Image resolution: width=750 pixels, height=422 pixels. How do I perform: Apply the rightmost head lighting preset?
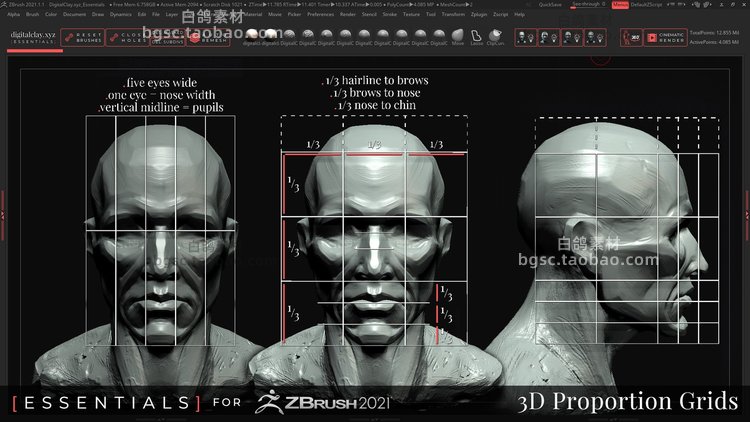pos(595,37)
